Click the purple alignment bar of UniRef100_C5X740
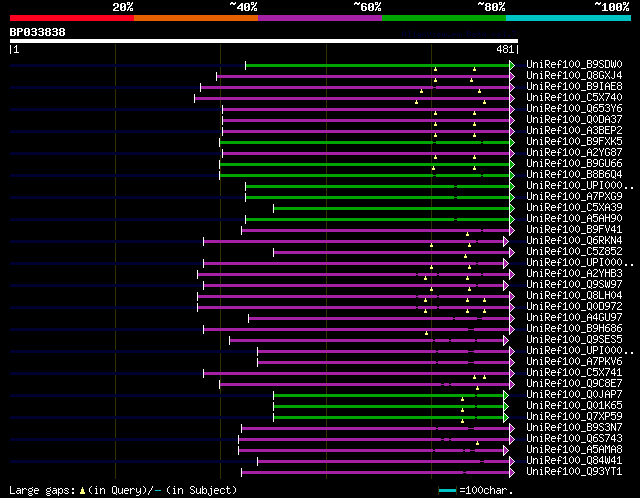Screen dimensions: 640x498 click(x=352, y=98)
